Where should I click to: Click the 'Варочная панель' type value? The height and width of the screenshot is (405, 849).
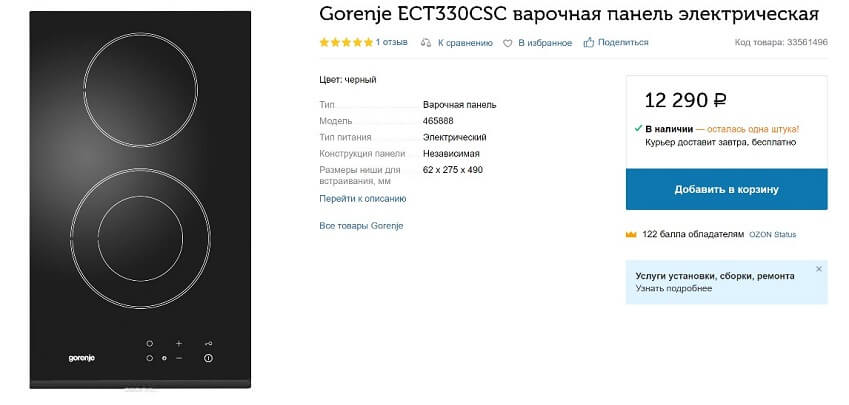(460, 104)
